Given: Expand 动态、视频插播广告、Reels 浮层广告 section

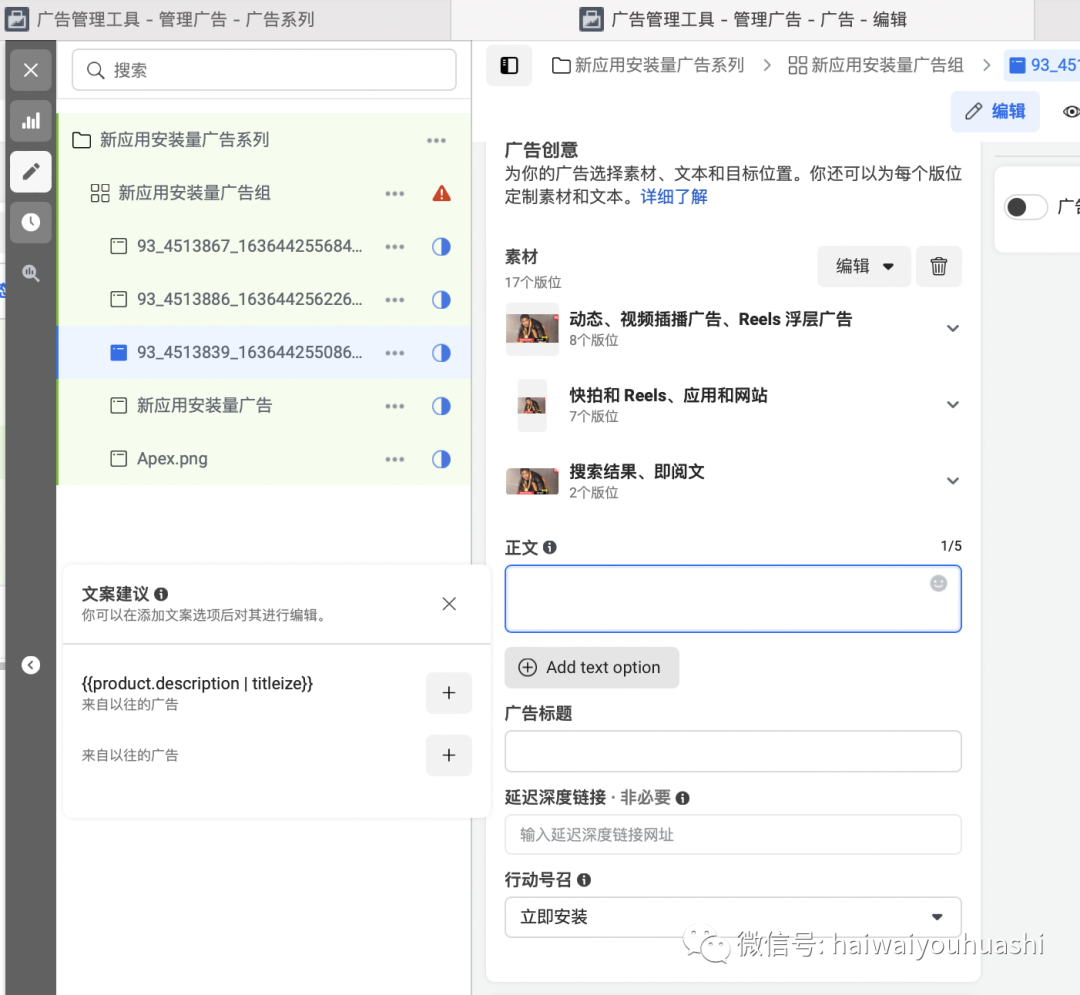Looking at the screenshot, I should (952, 328).
